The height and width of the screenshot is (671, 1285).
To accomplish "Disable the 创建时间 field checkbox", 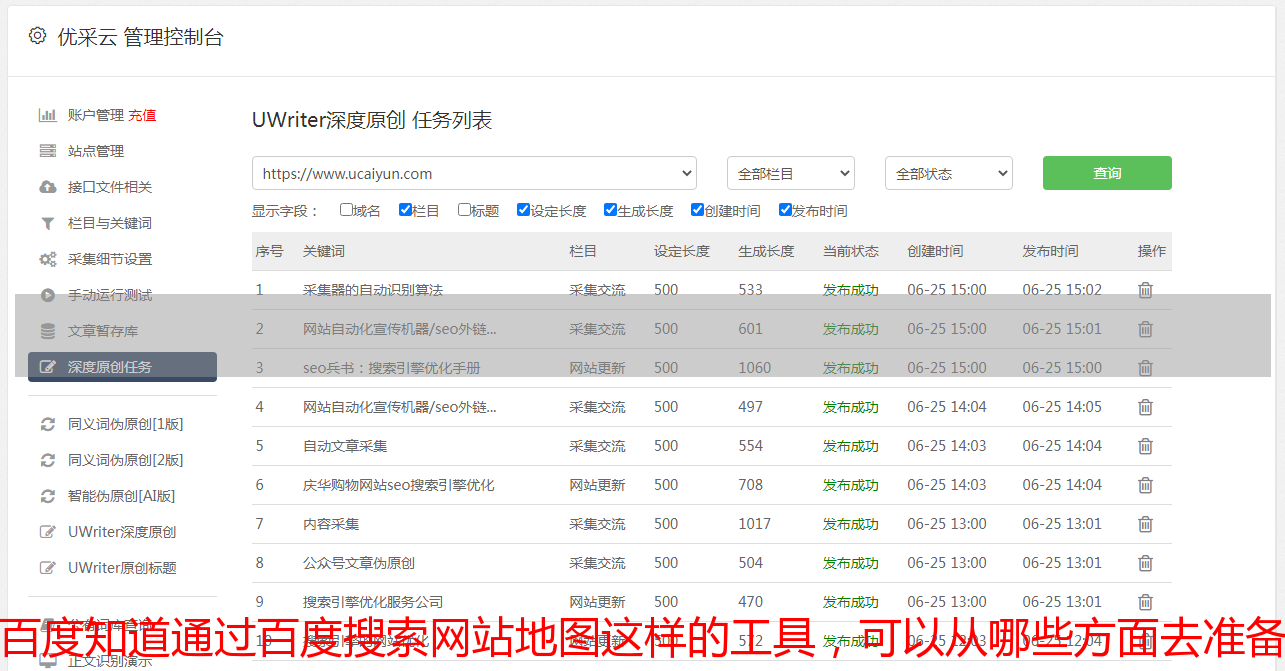I will point(697,210).
